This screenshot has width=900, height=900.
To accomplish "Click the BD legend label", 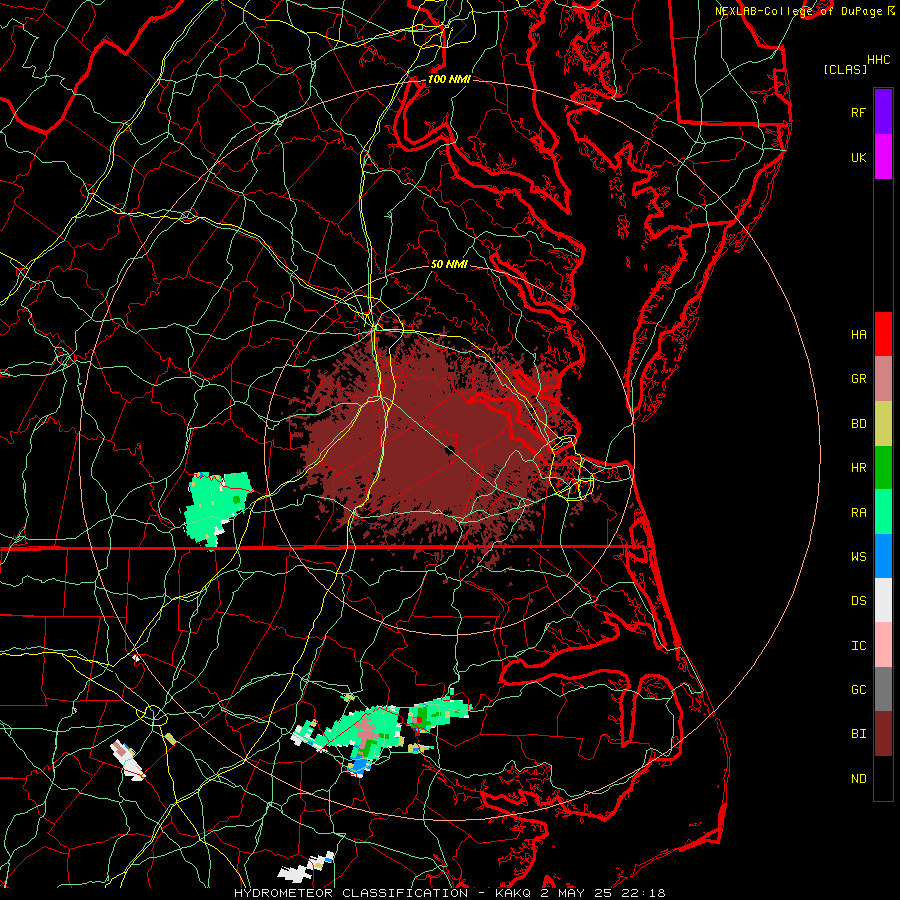I will pyautogui.click(x=858, y=424).
